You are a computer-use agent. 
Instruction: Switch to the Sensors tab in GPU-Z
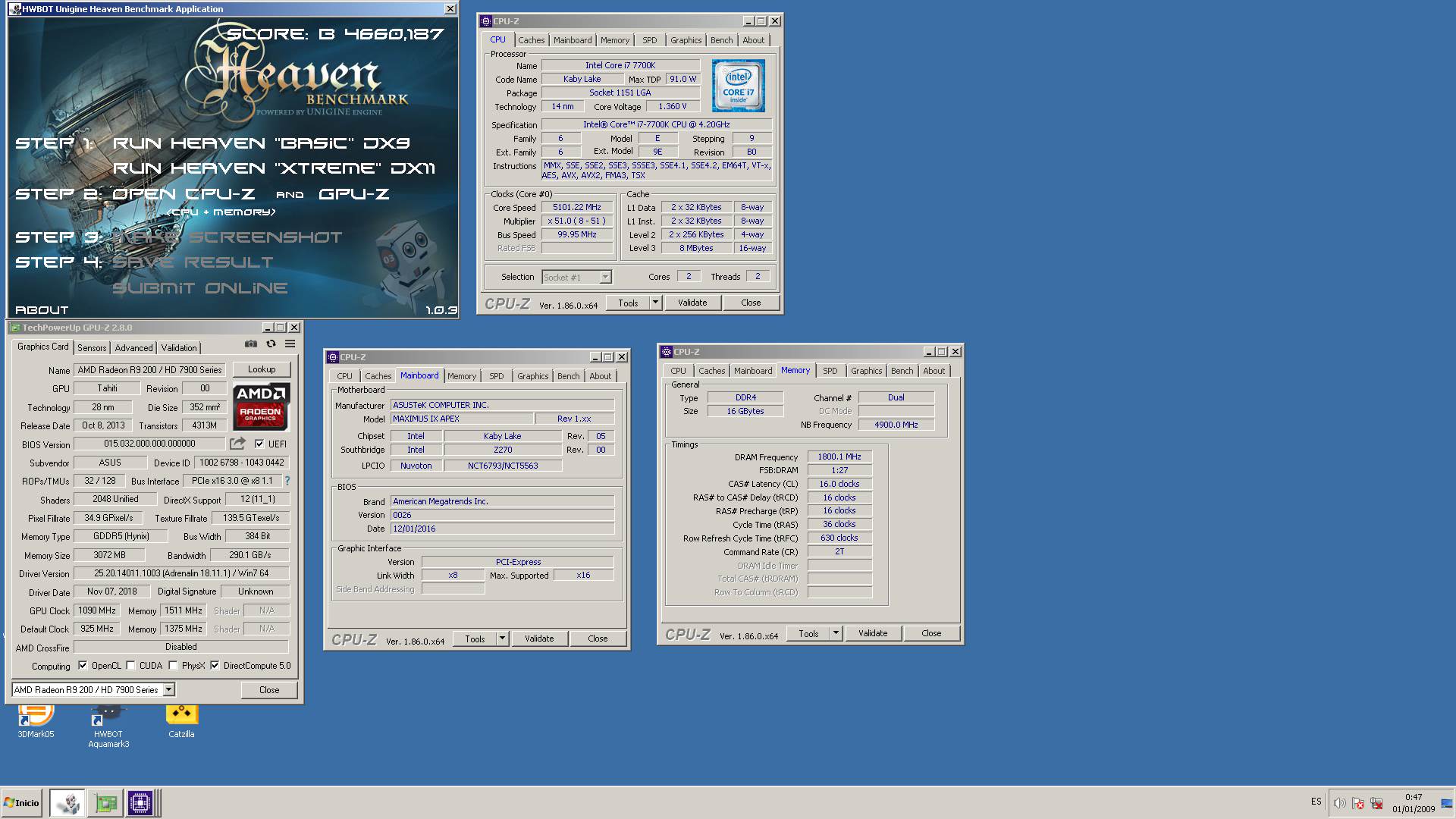pyautogui.click(x=92, y=347)
